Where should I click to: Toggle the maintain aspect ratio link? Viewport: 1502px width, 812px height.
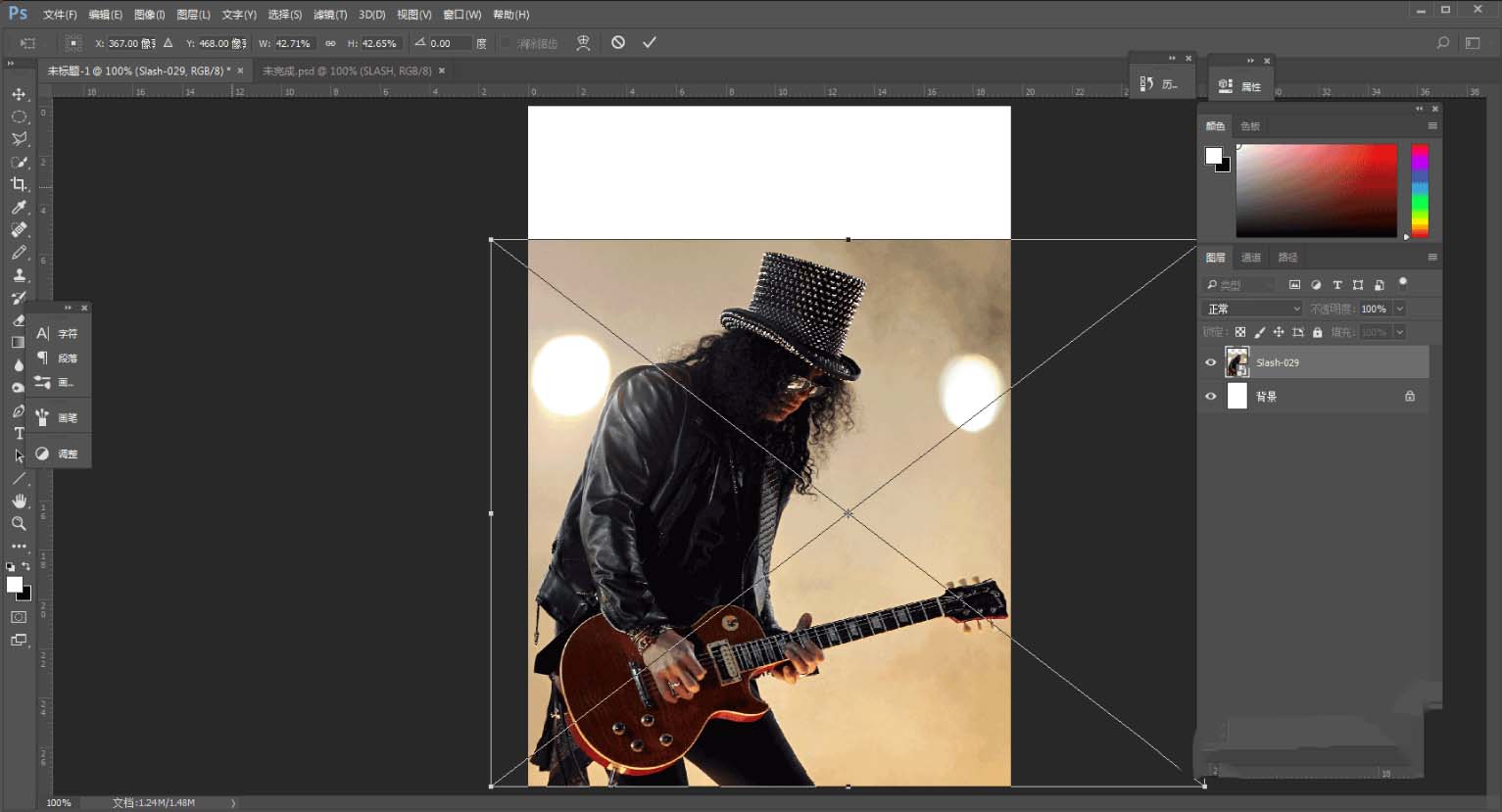pyautogui.click(x=330, y=43)
